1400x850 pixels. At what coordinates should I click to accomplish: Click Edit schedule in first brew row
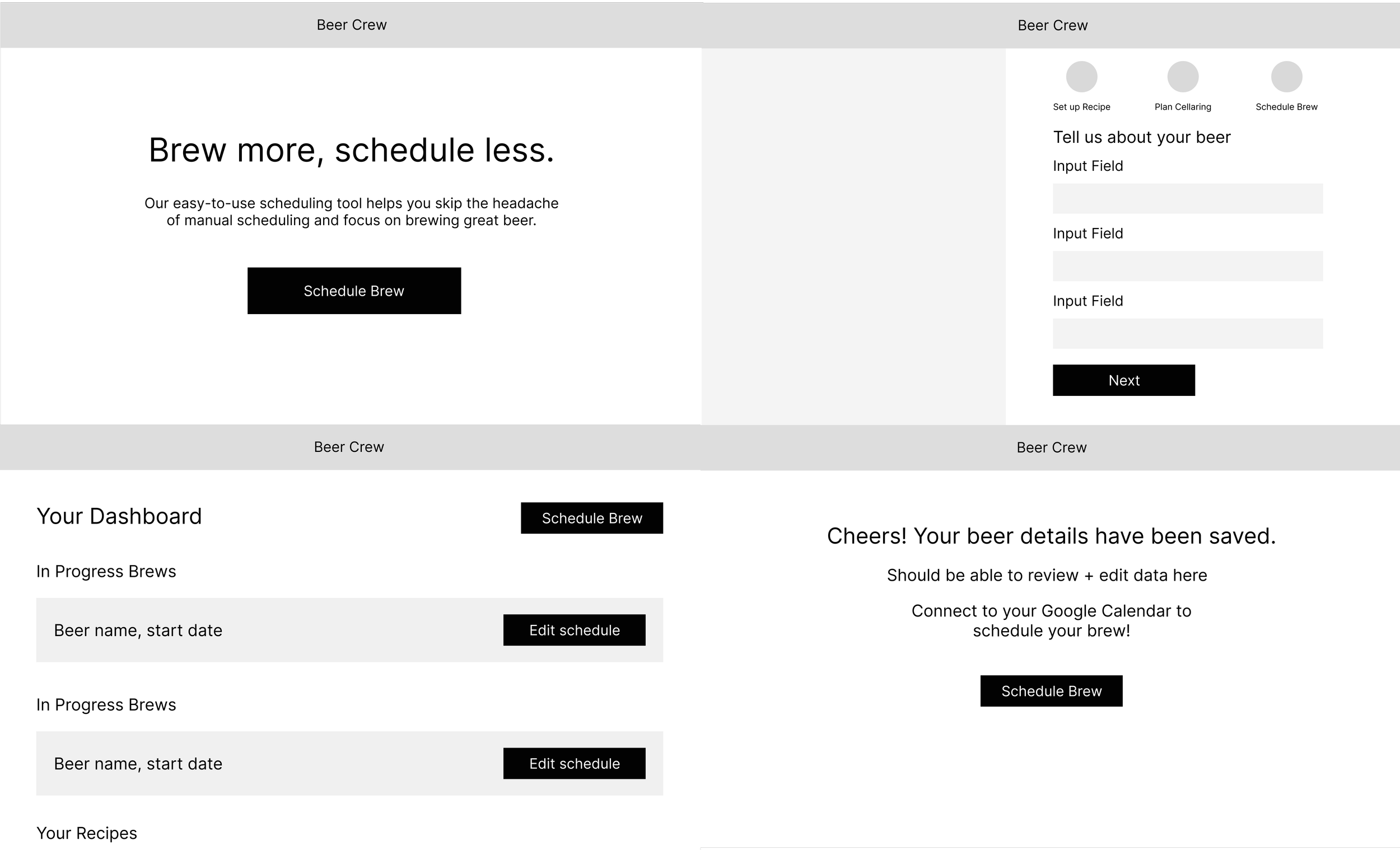coord(574,629)
